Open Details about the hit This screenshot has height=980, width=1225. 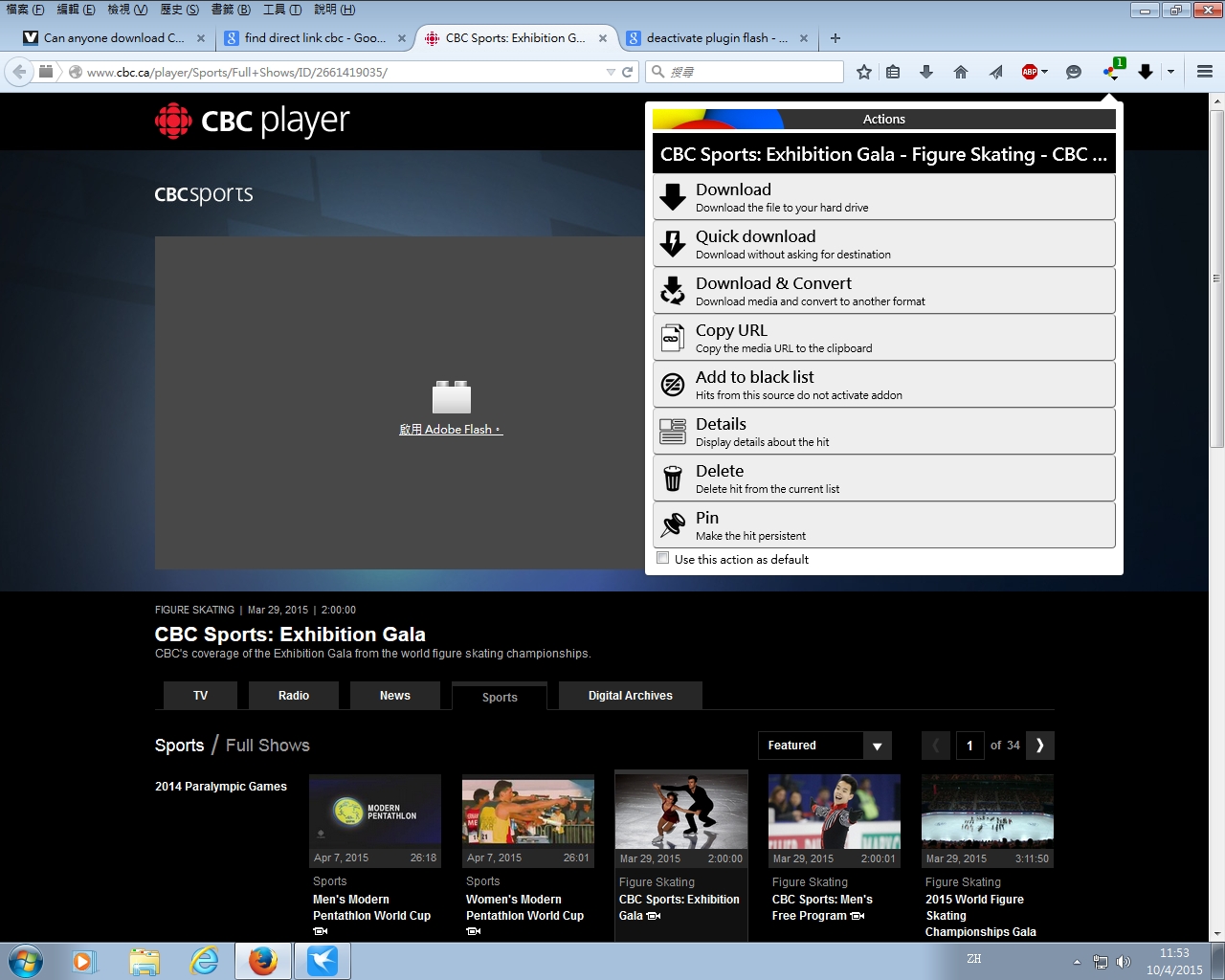tap(884, 431)
